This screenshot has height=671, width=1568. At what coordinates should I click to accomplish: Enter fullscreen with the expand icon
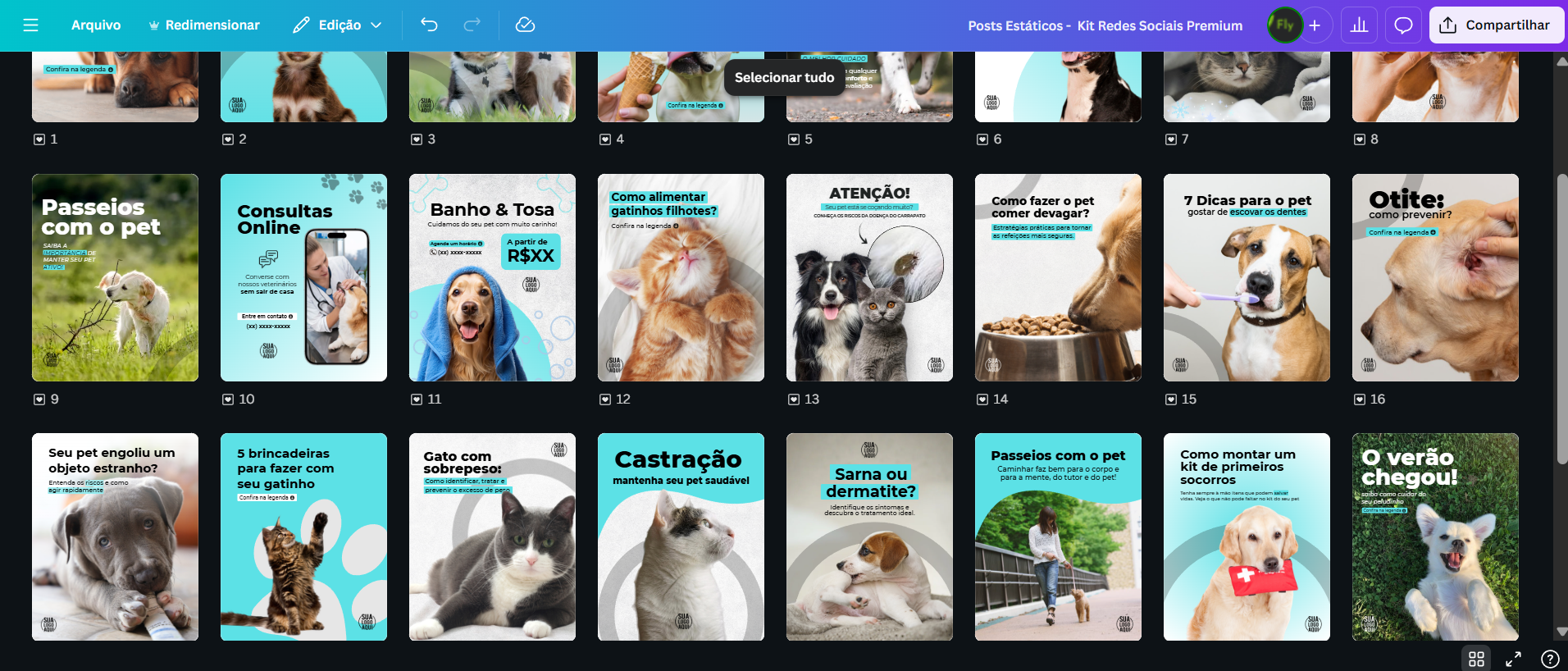pyautogui.click(x=1513, y=659)
